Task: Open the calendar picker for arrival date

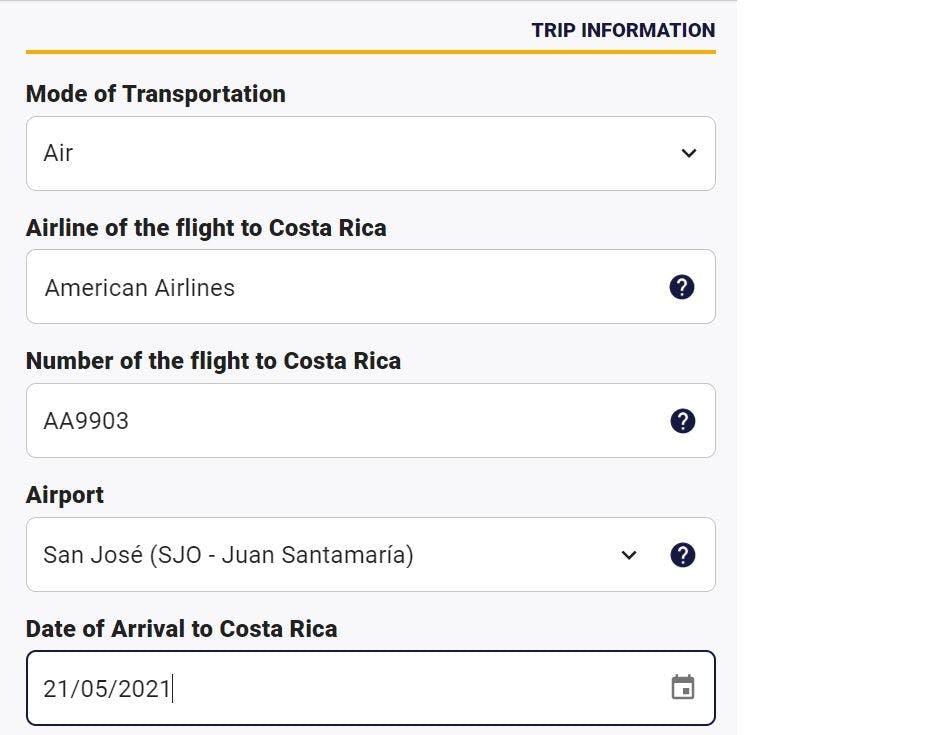Action: click(x=683, y=688)
